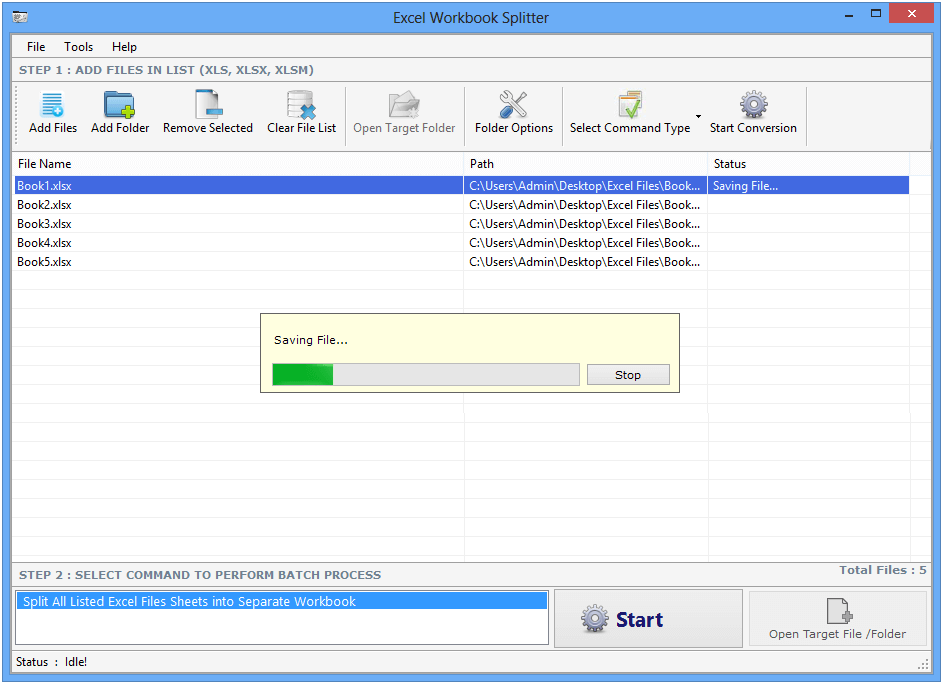
Task: Click the Path column header
Action: pyautogui.click(x=586, y=164)
